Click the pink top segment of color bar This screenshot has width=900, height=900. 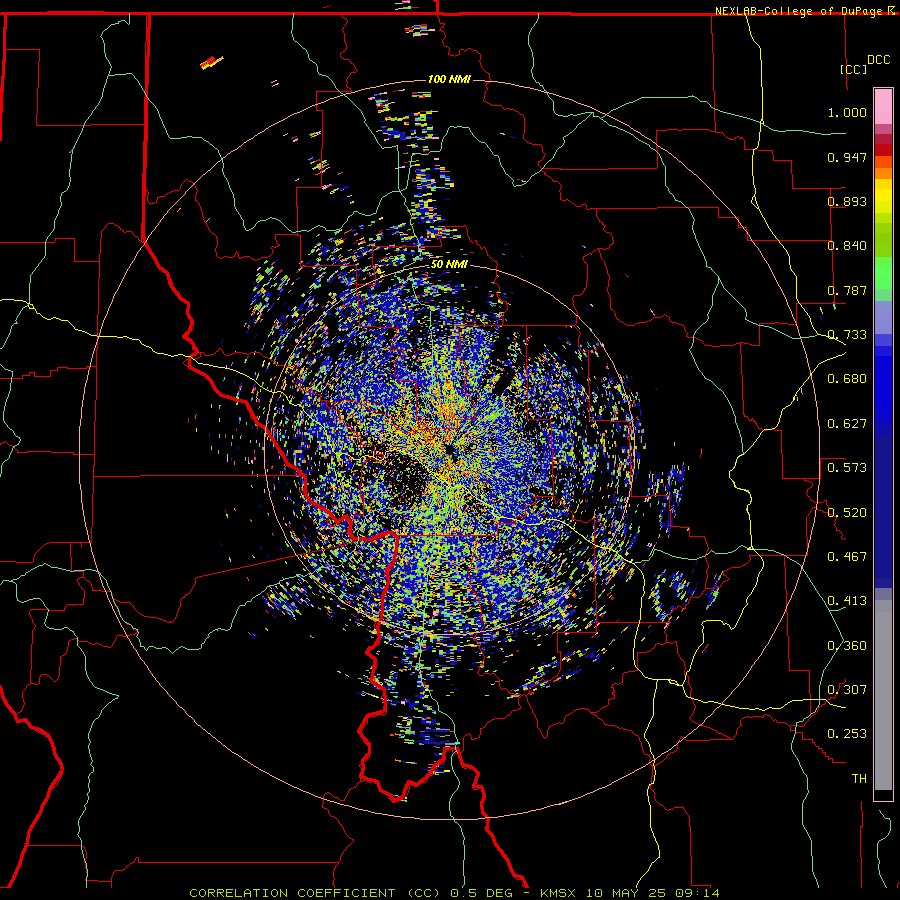click(x=883, y=107)
